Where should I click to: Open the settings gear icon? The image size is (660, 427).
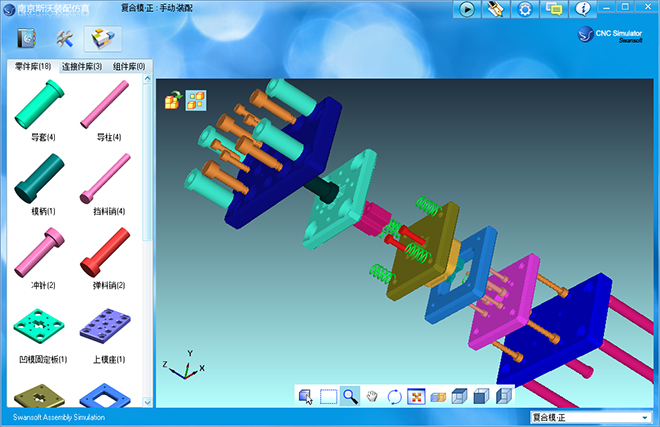(x=524, y=9)
